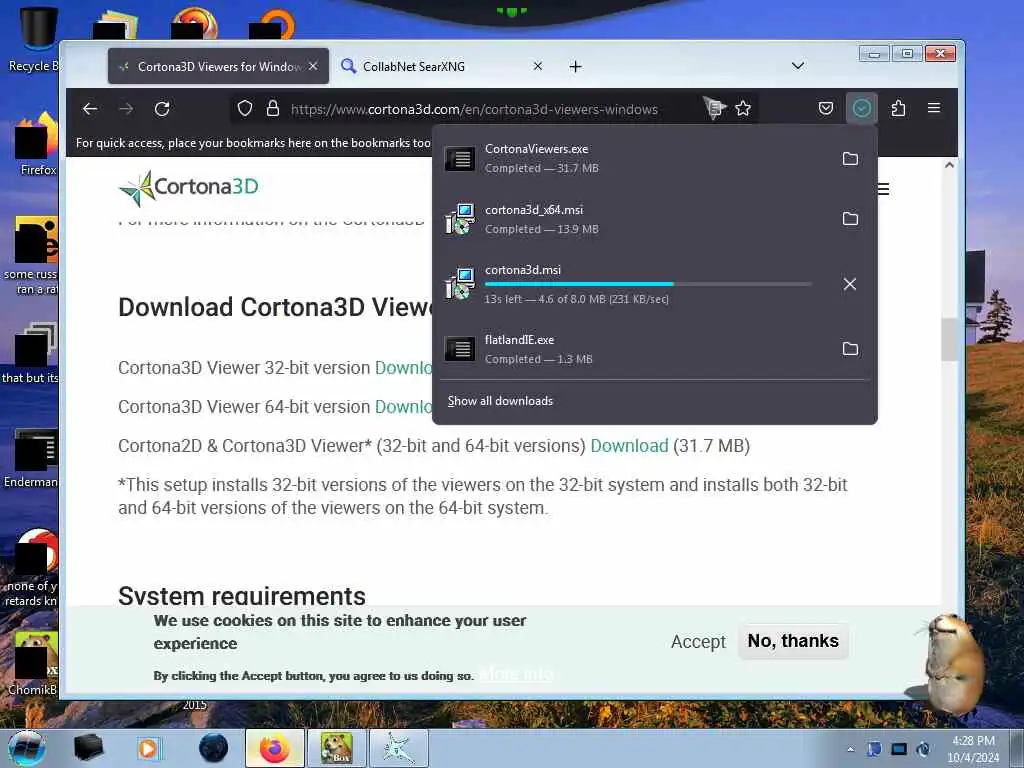Open the extensions puzzle icon
Screen dimensions: 1024x768
coord(899,108)
